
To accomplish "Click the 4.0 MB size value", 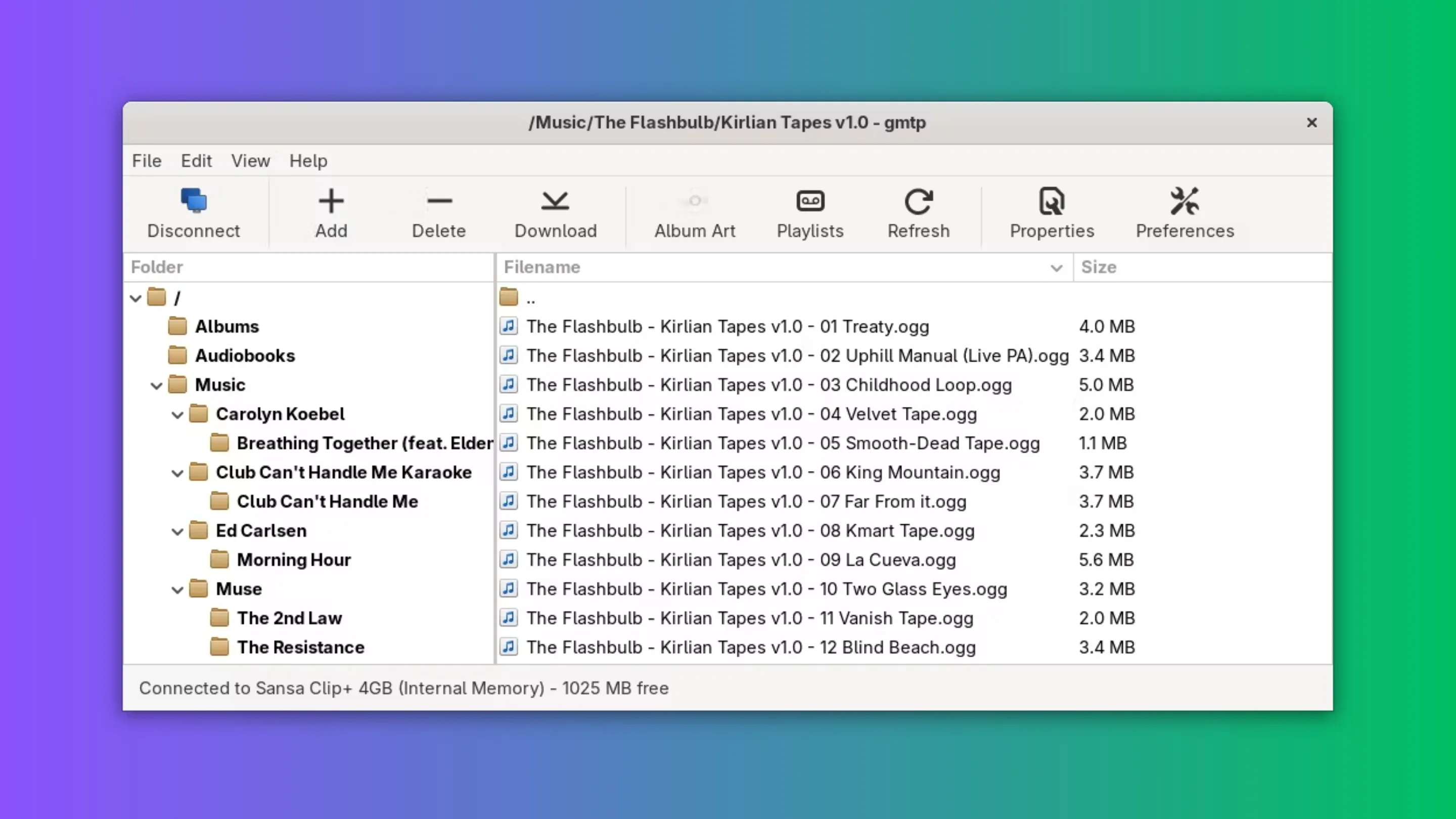I will (x=1107, y=326).
